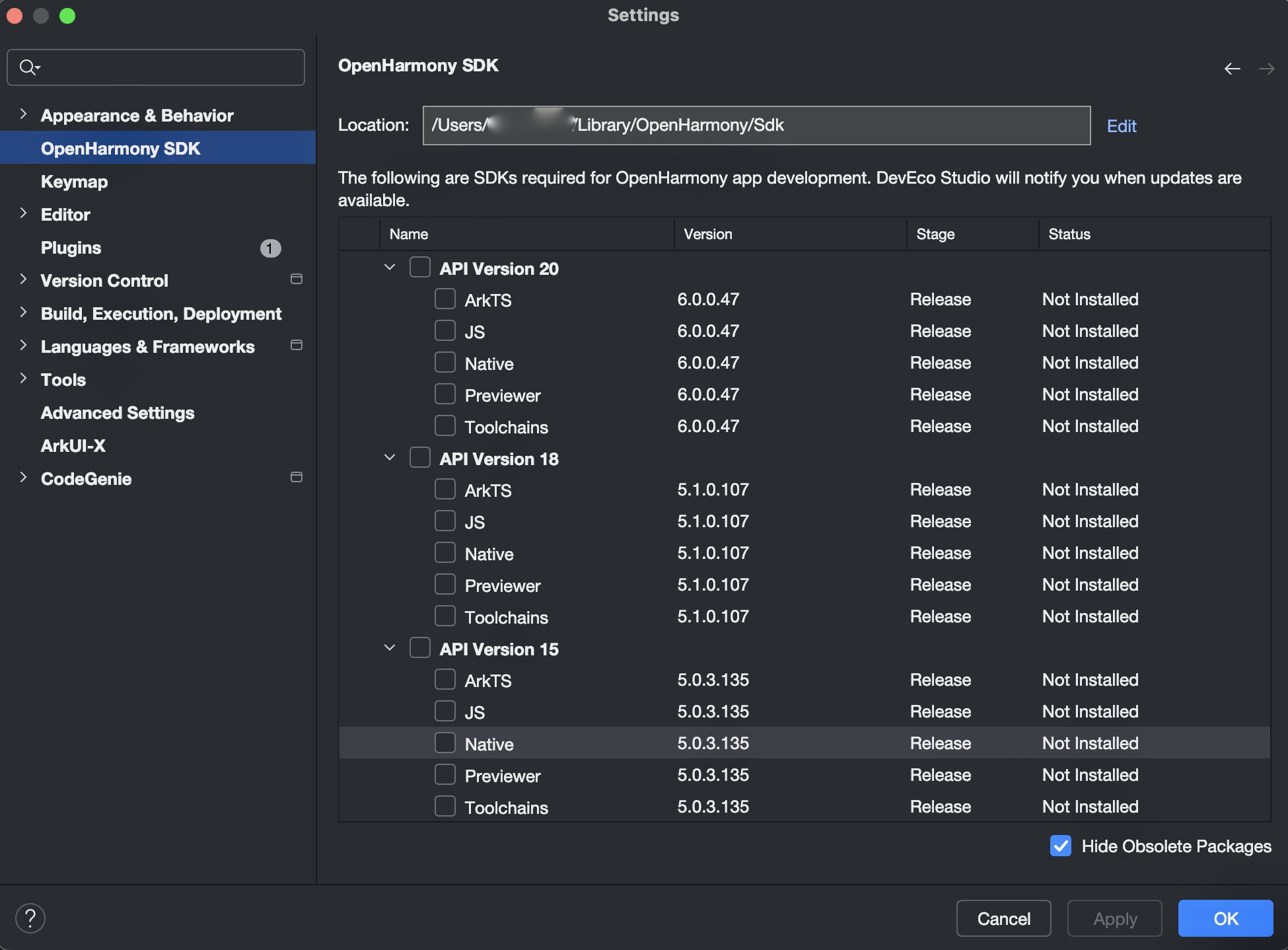Click the SDK Location path field
Screen dimensions: 1288x950
coord(756,126)
